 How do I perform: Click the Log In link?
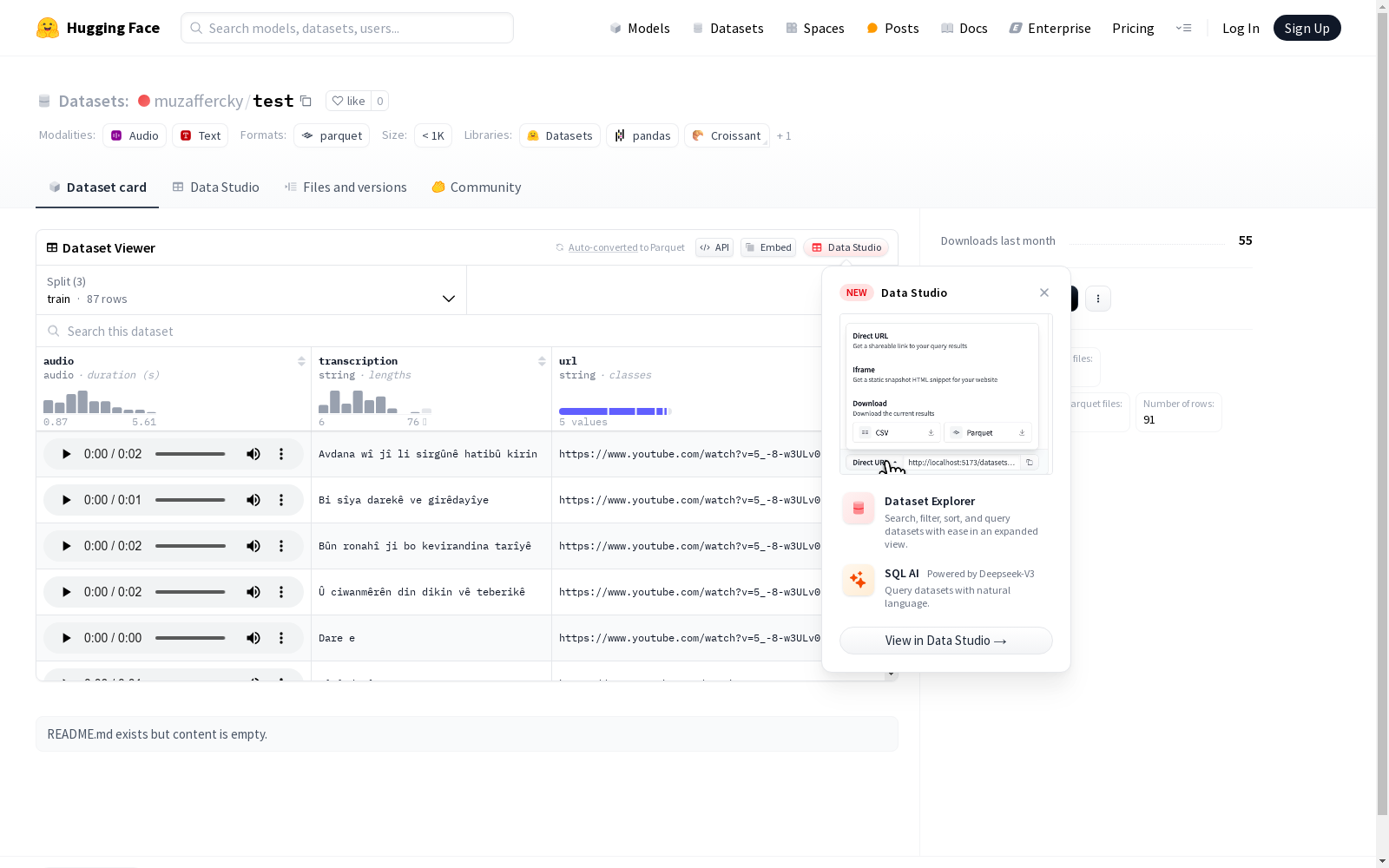[x=1241, y=28]
